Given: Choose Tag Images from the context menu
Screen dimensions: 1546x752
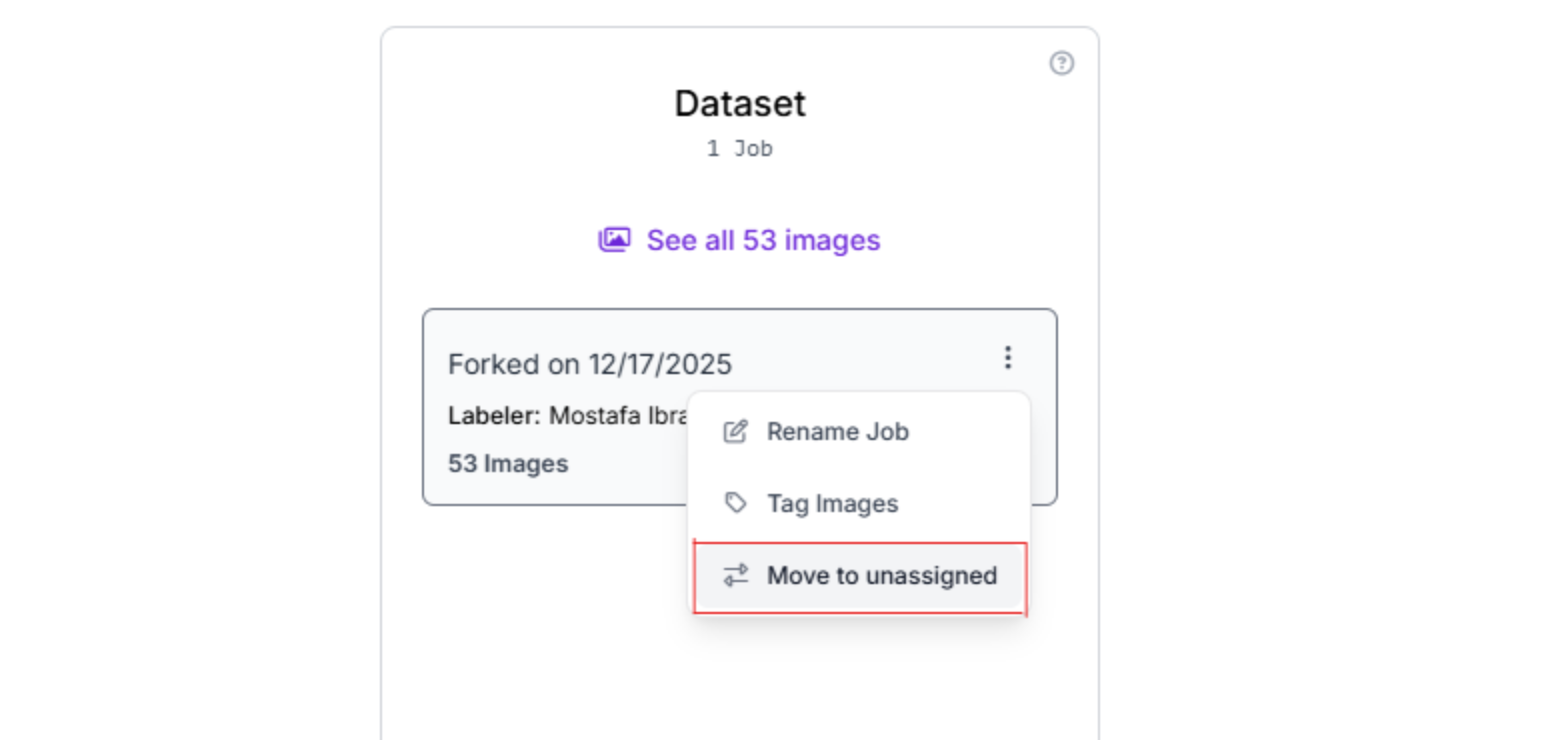Looking at the screenshot, I should click(832, 503).
